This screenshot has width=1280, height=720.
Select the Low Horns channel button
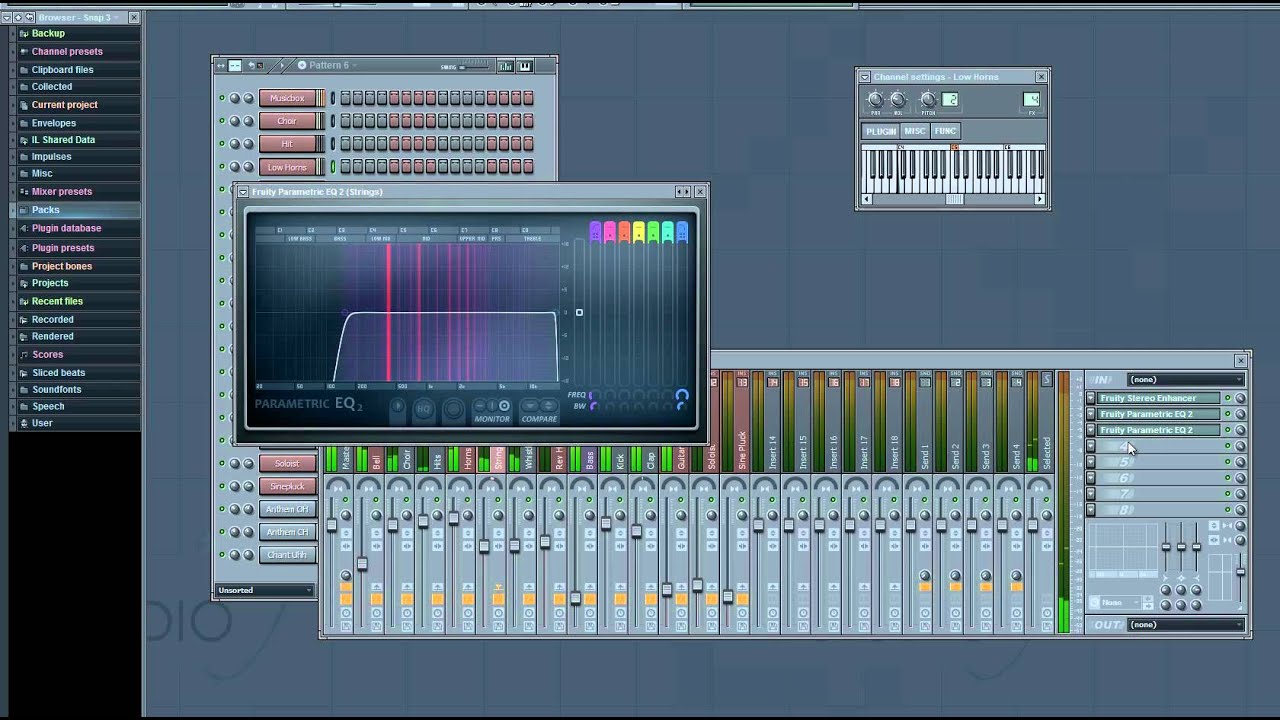(287, 167)
